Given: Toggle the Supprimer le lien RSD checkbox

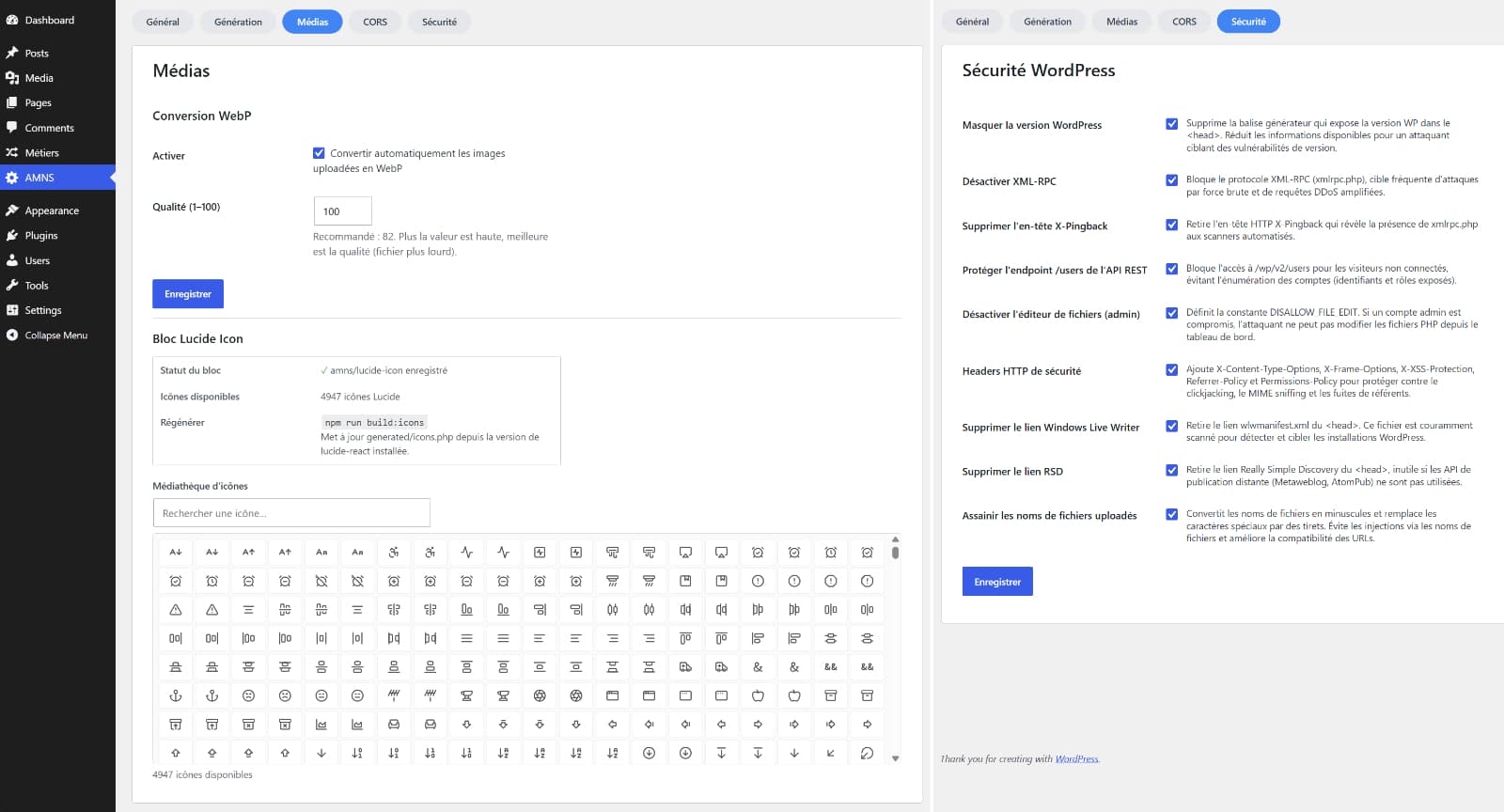Looking at the screenshot, I should [1172, 471].
